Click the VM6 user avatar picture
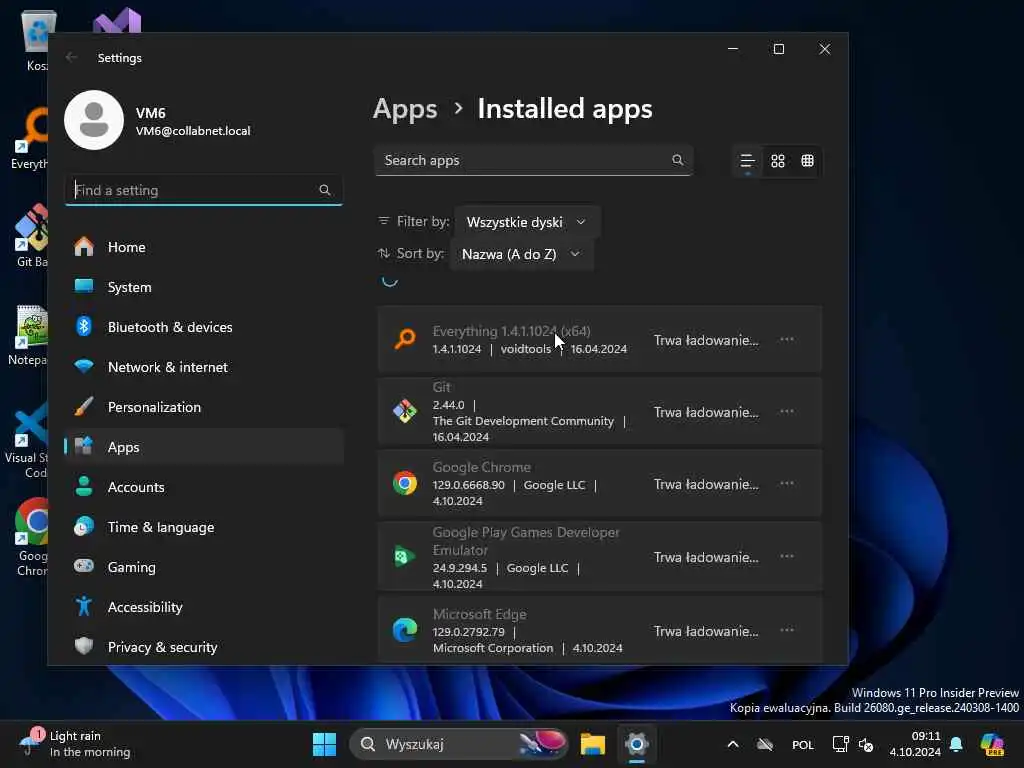Viewport: 1024px width, 768px height. pos(94,120)
